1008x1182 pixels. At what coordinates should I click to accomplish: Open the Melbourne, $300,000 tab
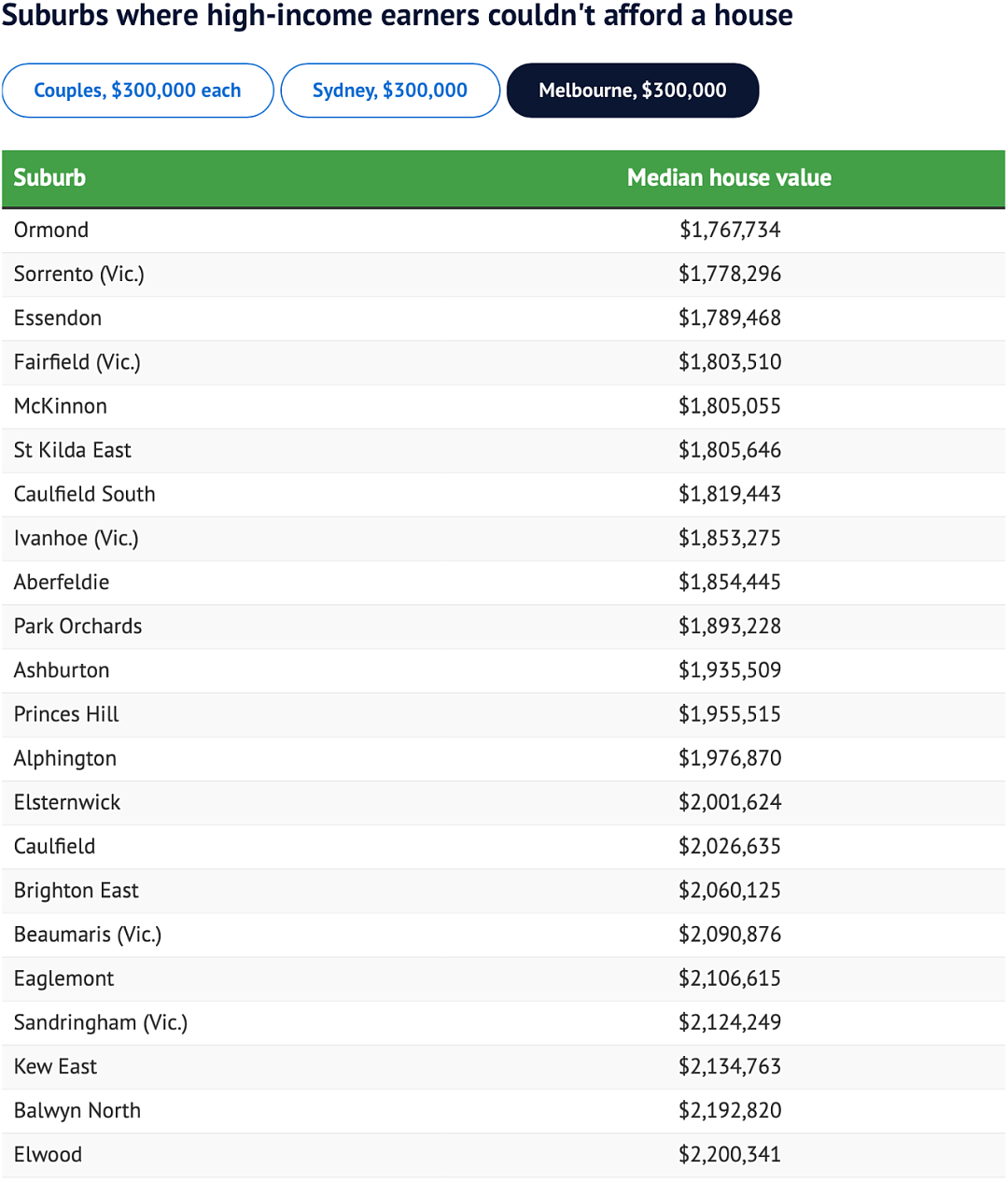tap(633, 91)
